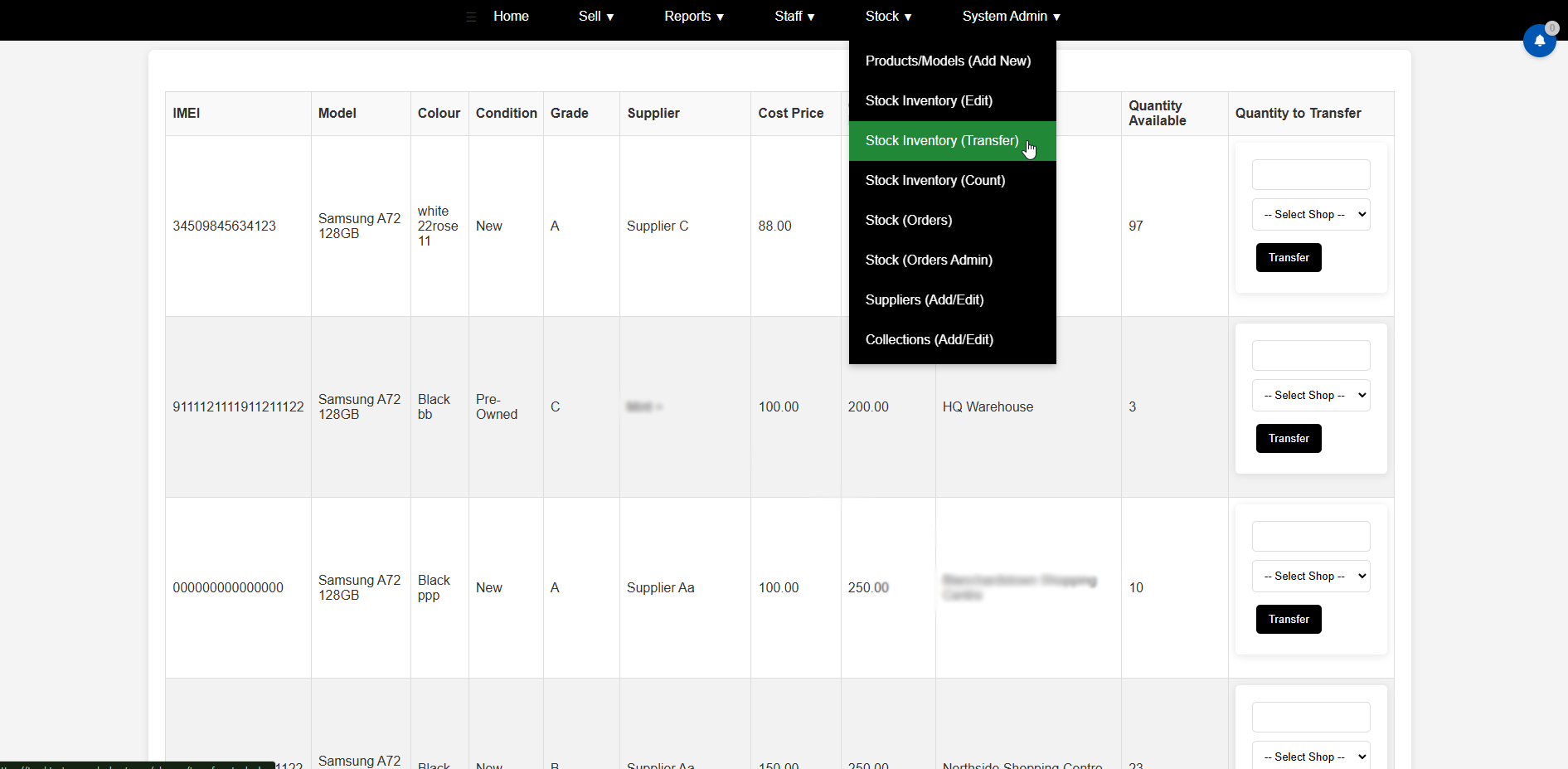The width and height of the screenshot is (1568, 769).
Task: Click quantity field for IMEI 34509845634123
Action: tap(1311, 175)
